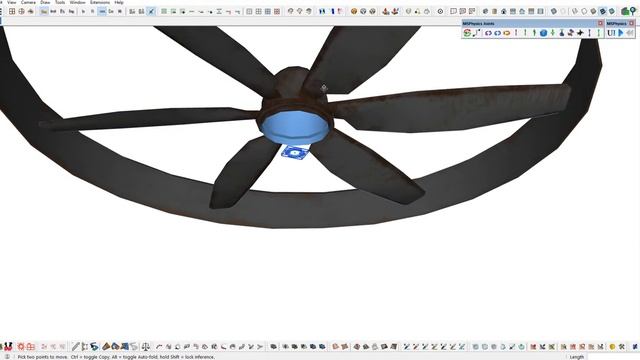Image resolution: width=640 pixels, height=360 pixels.
Task: Click the MSPhysics play simulation button
Action: coord(620,33)
